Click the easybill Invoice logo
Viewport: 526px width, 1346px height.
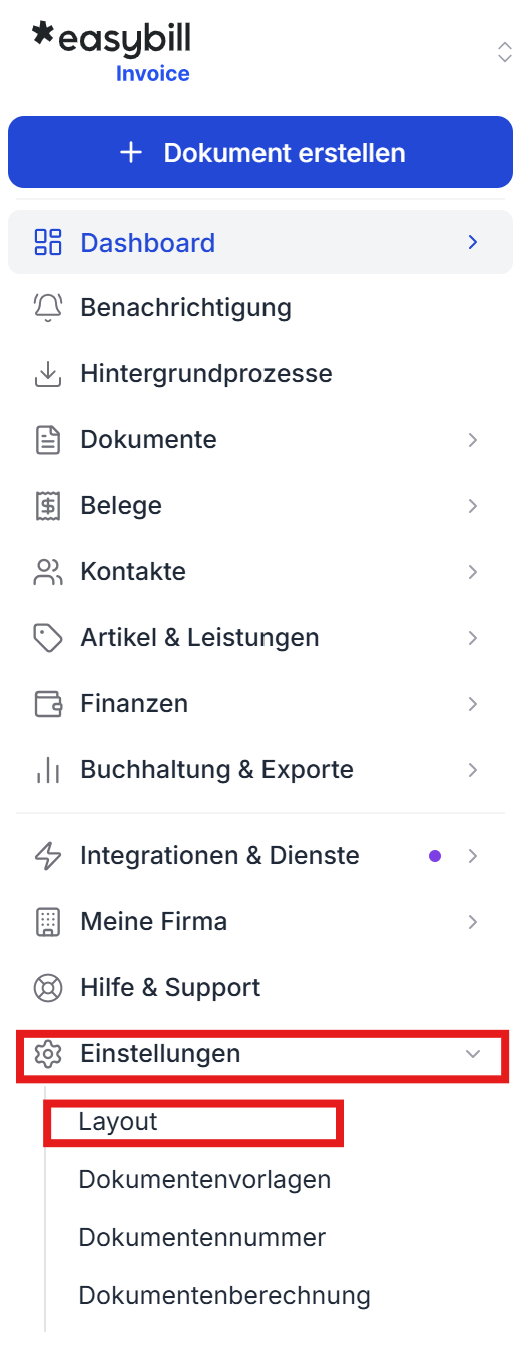112,52
